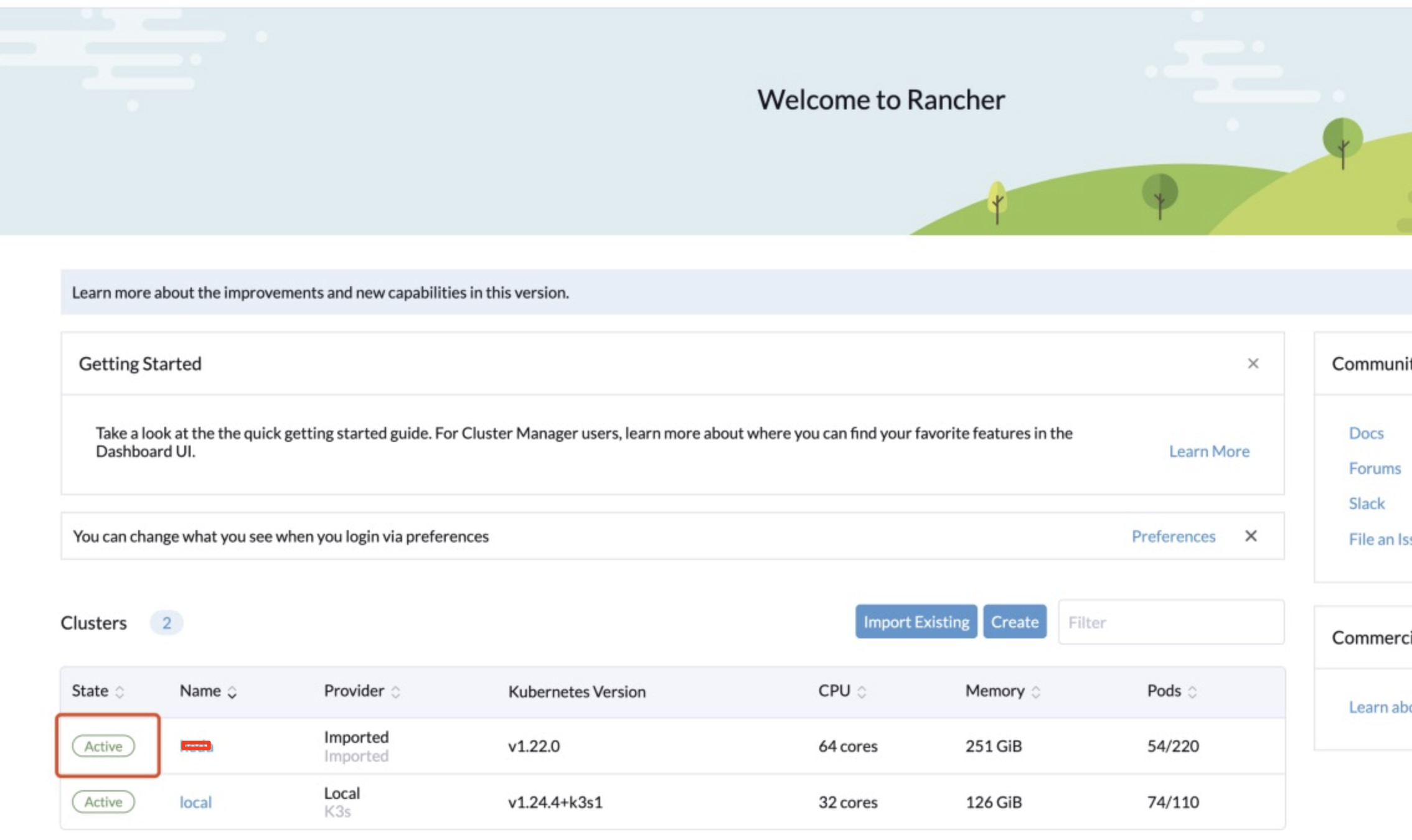
Task: Click the v1.22.0 version cell
Action: (534, 746)
